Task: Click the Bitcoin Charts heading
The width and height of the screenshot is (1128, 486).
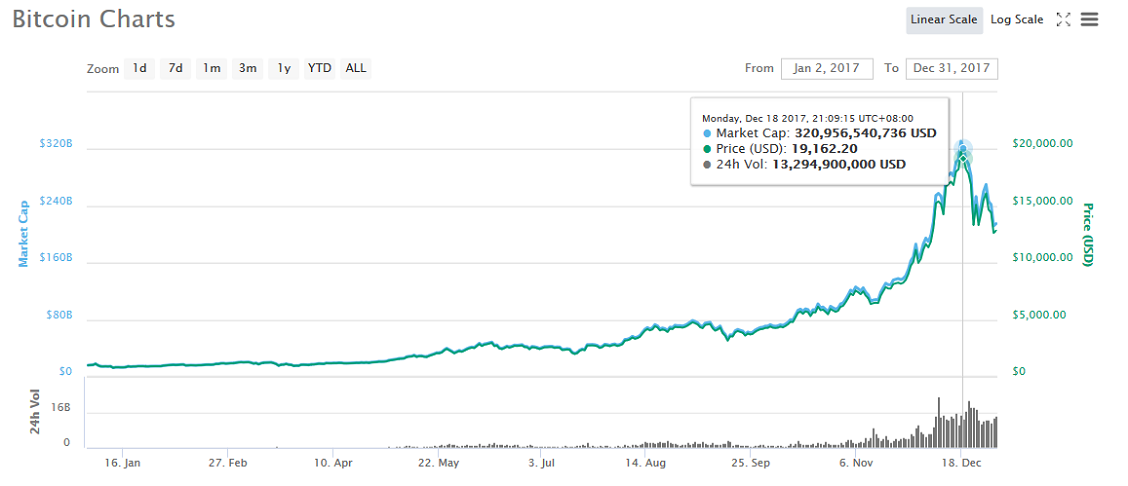Action: 94,19
